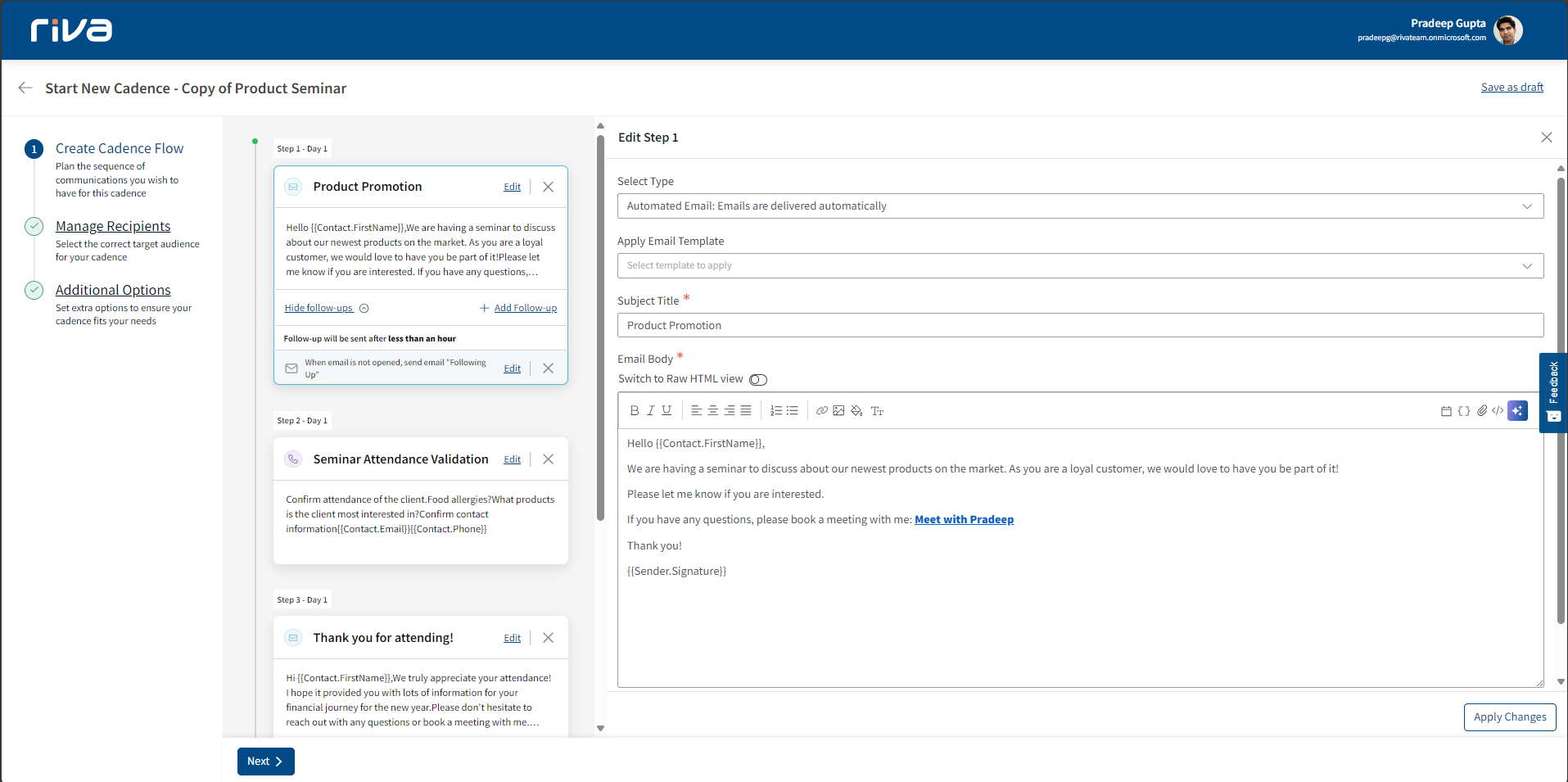The image size is (1568, 782).
Task: Open the AI sparkle assistant button
Action: (1517, 411)
